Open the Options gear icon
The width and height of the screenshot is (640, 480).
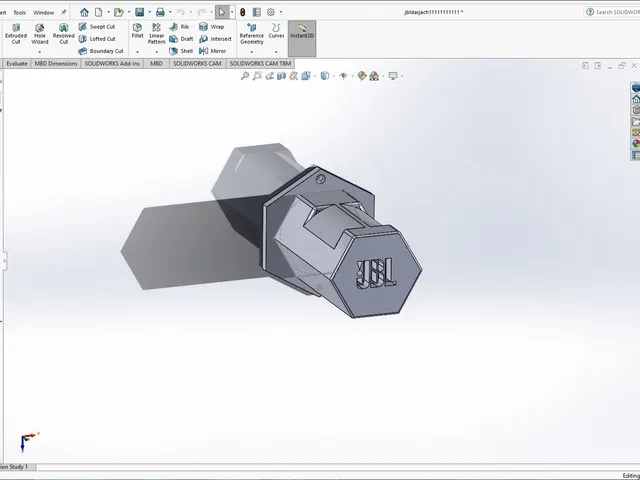pyautogui.click(x=271, y=12)
